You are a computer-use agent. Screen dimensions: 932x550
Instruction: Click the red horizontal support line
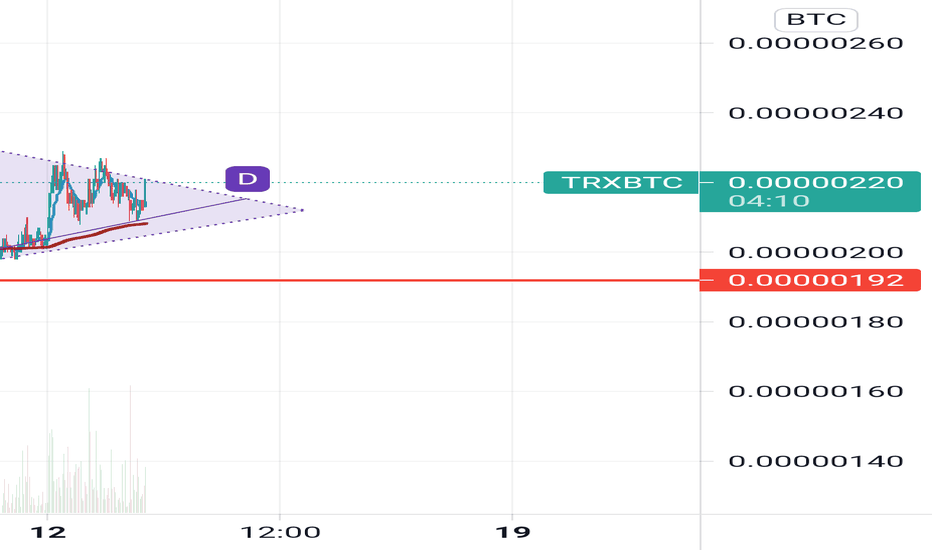click(x=350, y=280)
